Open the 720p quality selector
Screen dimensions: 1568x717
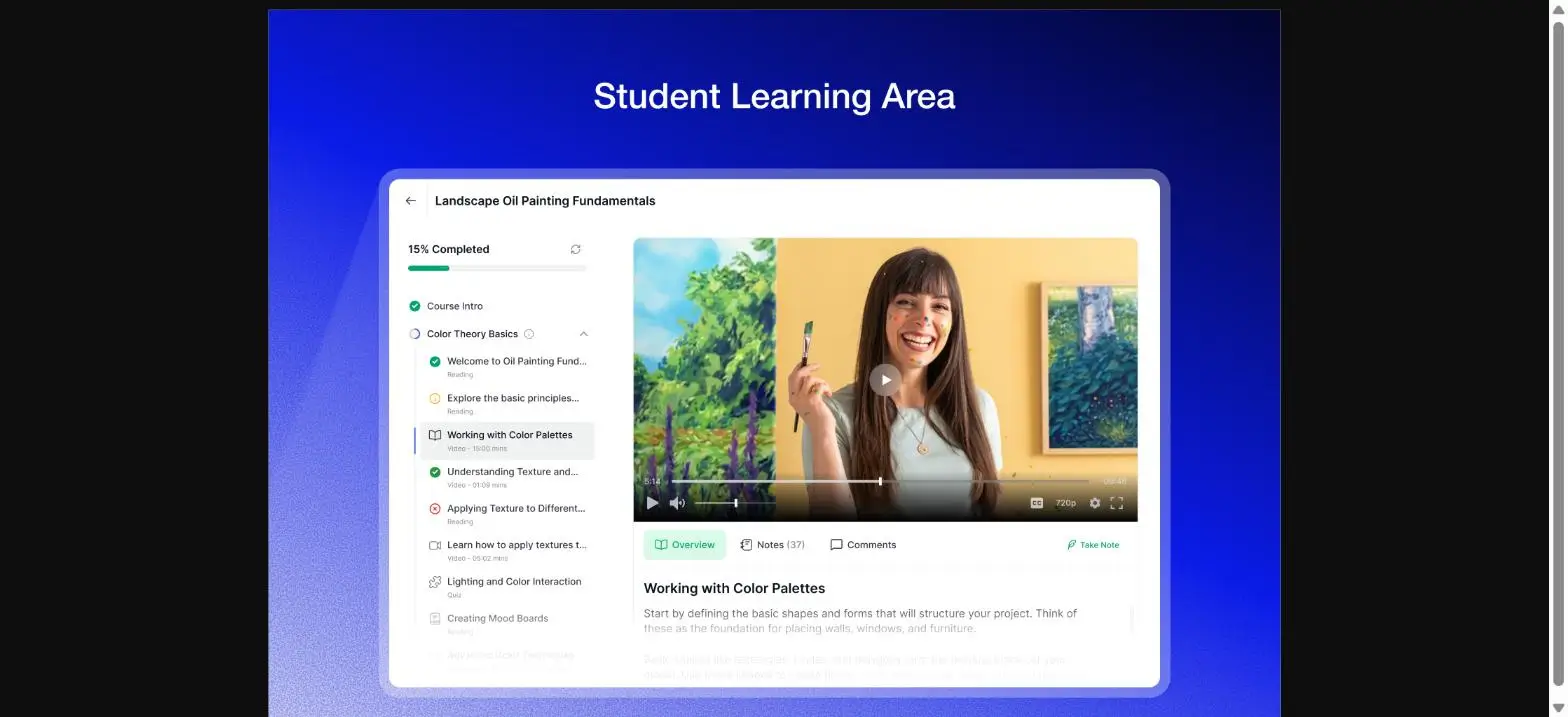tap(1066, 503)
